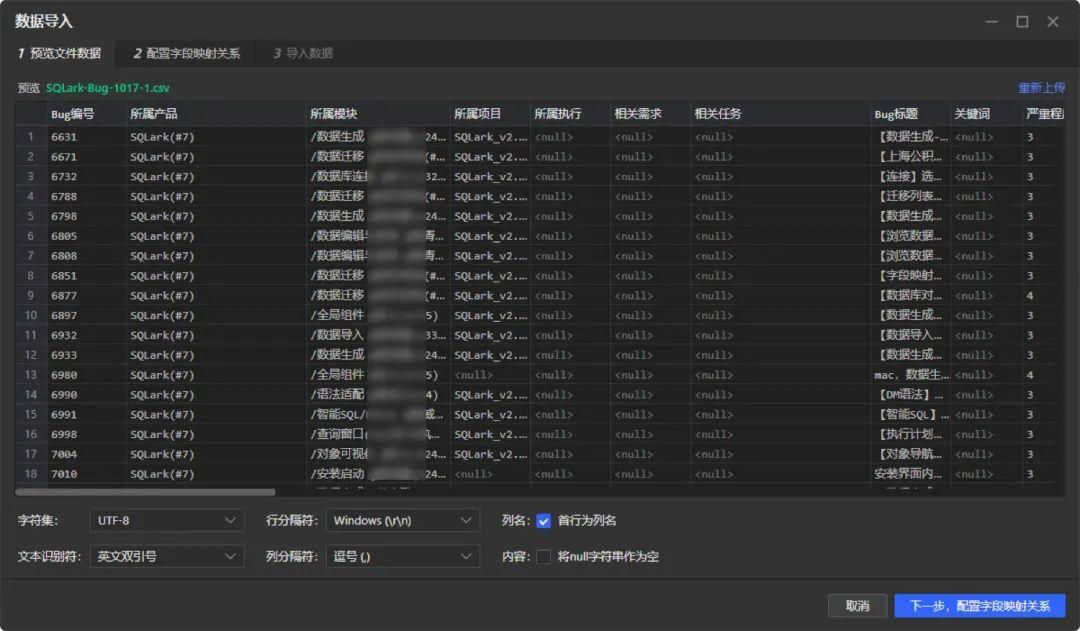This screenshot has width=1080, height=631.
Task: Close the 数据导入 dialog
Action: tap(1053, 21)
